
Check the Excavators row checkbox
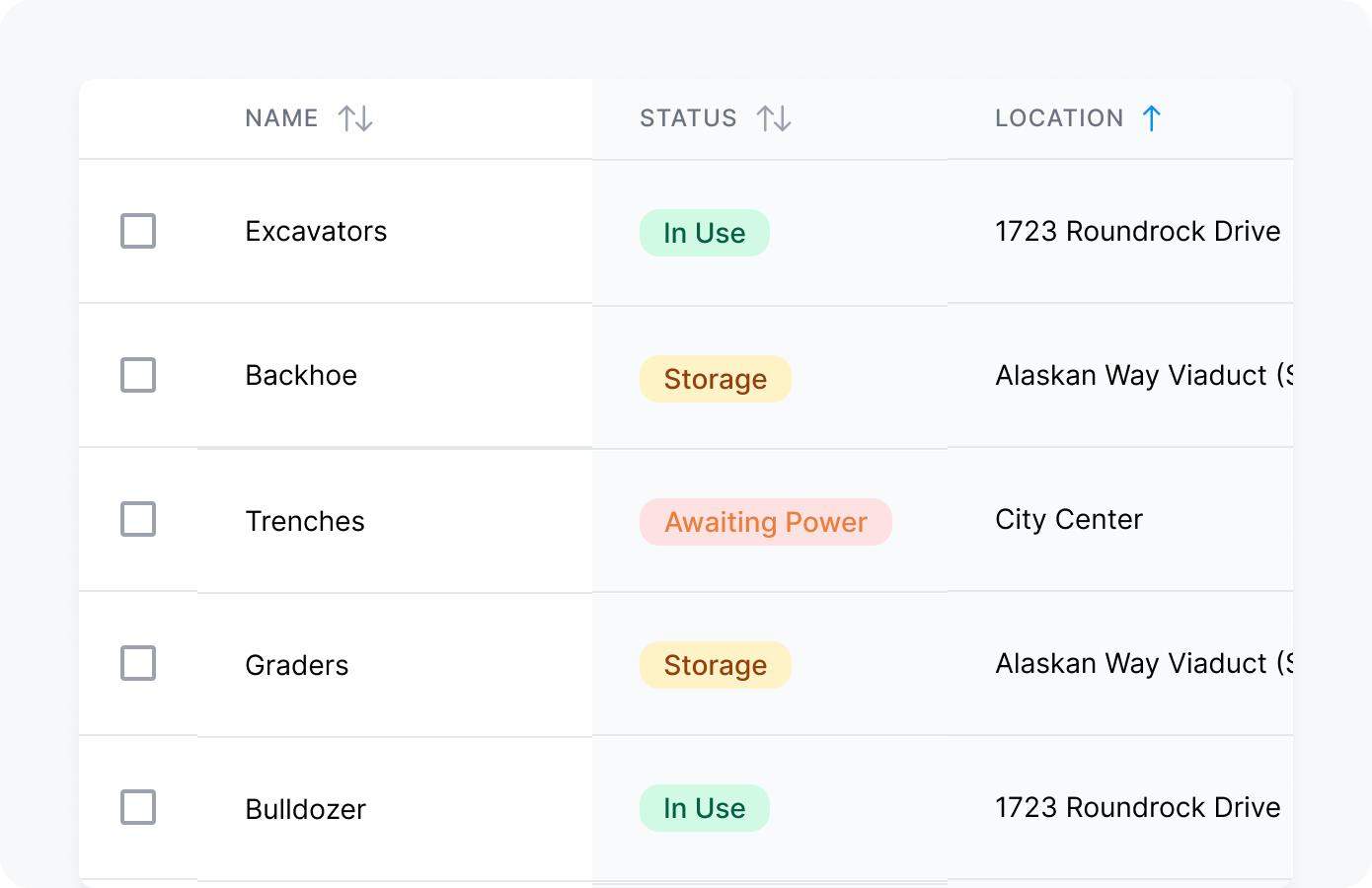click(x=138, y=231)
